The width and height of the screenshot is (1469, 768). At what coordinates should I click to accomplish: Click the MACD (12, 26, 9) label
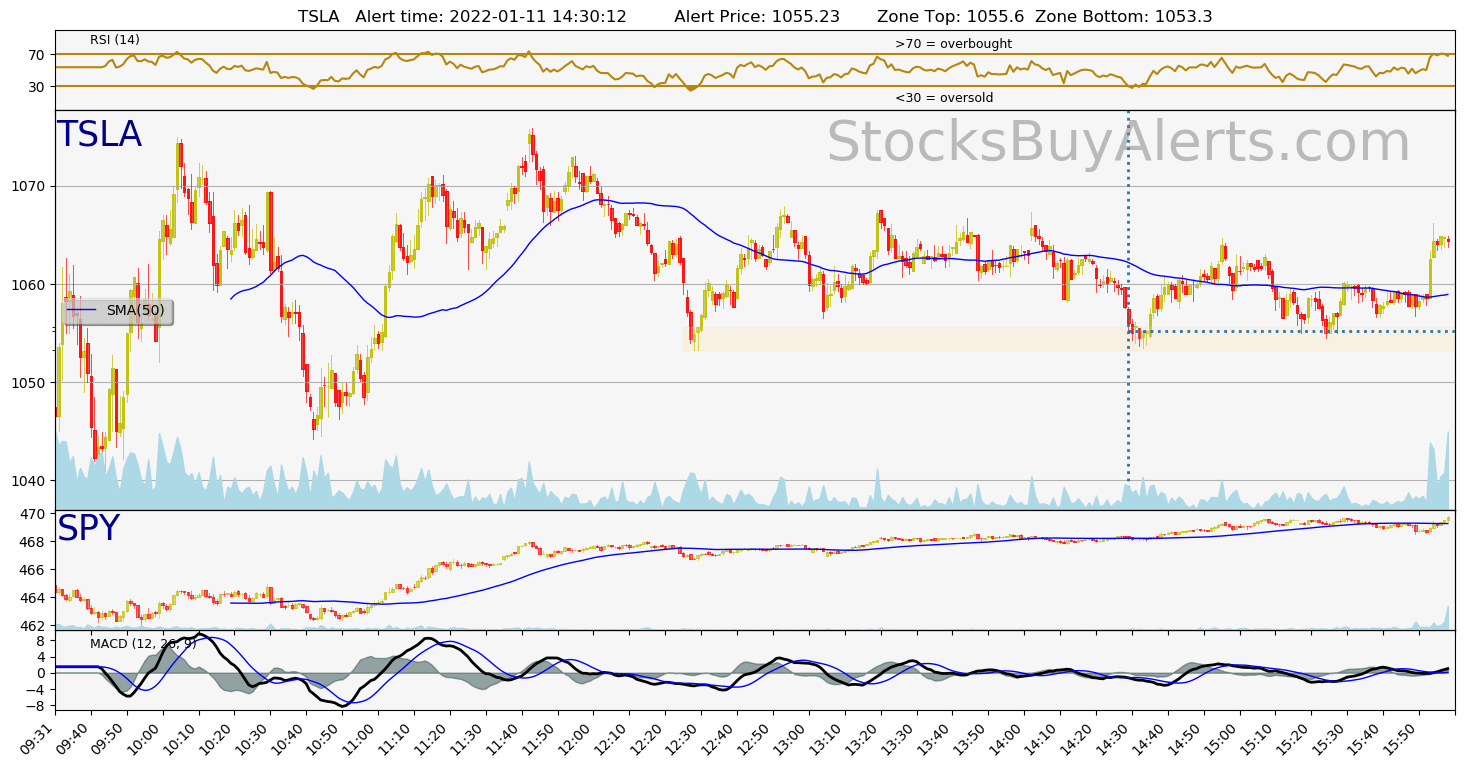[x=143, y=643]
